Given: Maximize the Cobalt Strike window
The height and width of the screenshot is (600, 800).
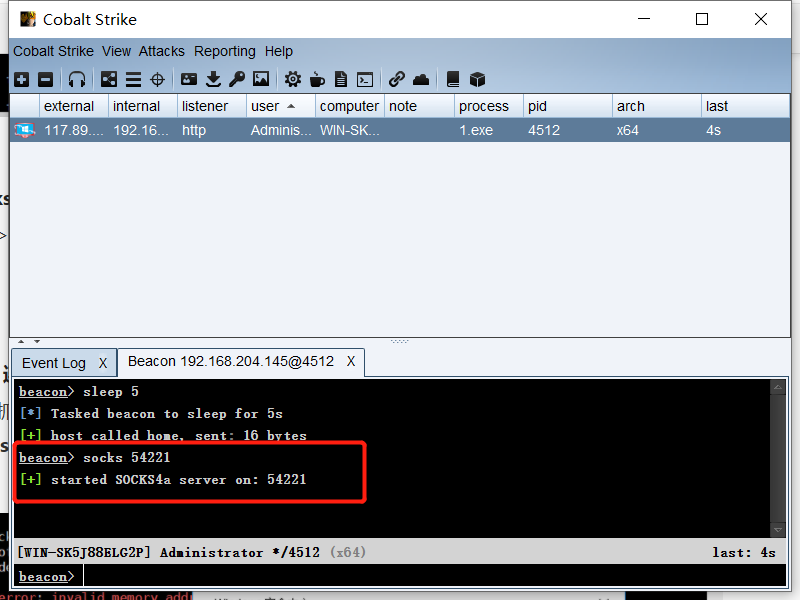Looking at the screenshot, I should point(702,19).
